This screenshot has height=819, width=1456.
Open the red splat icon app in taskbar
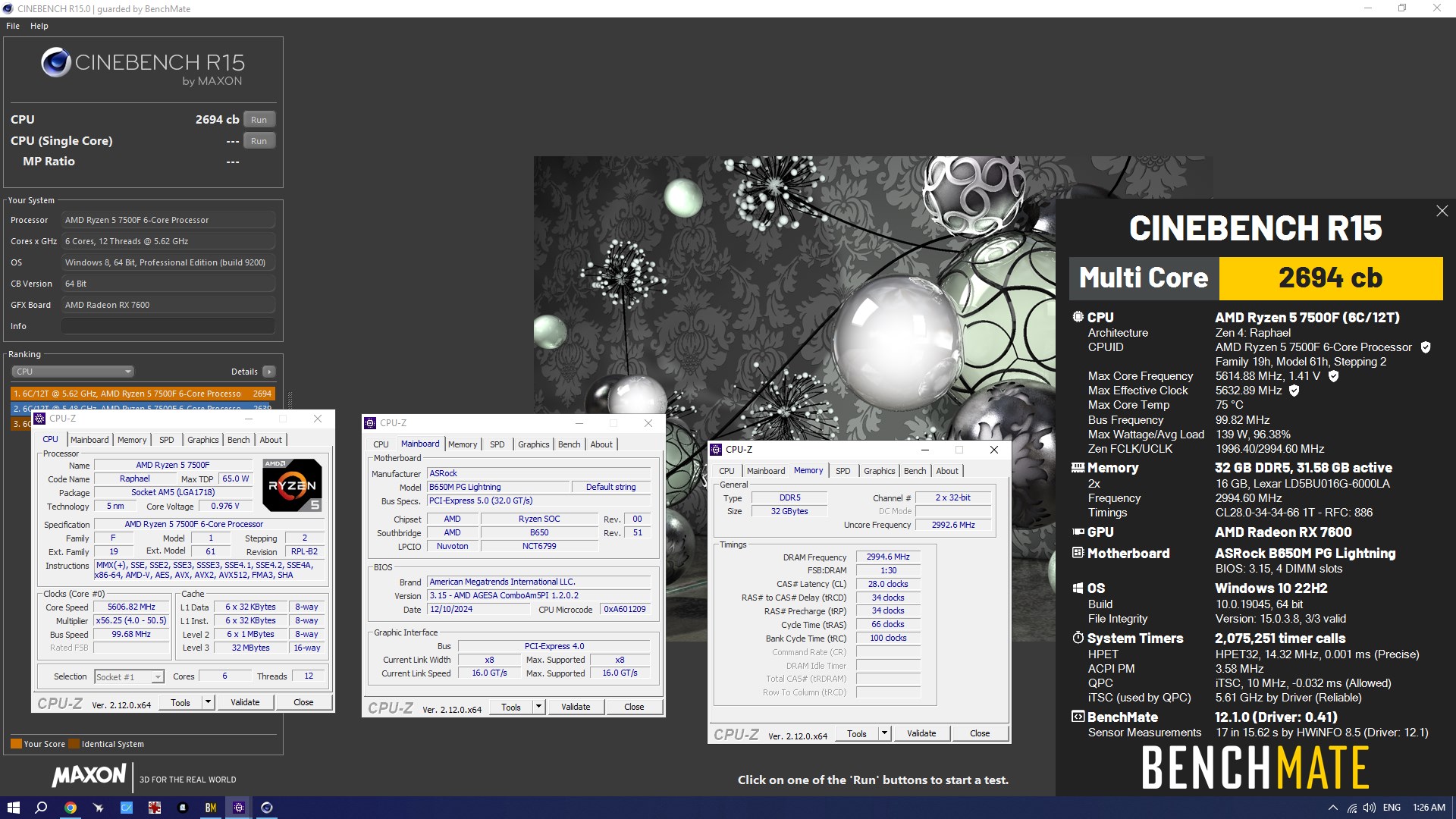154,808
